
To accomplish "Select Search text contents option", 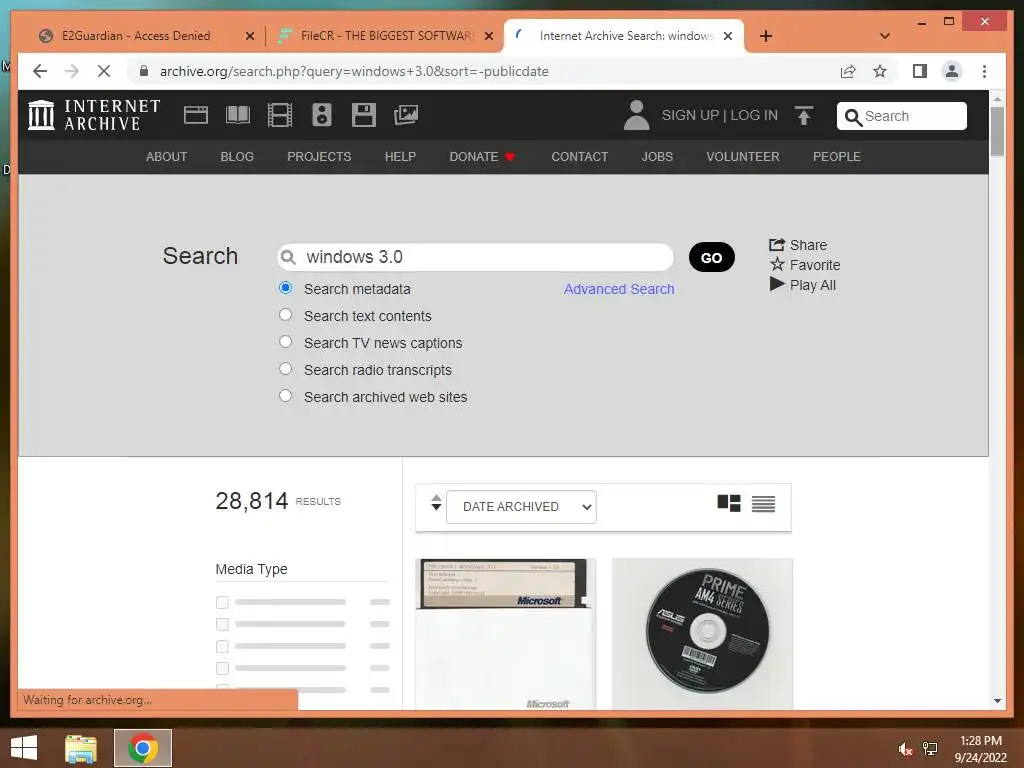I will [x=285, y=315].
